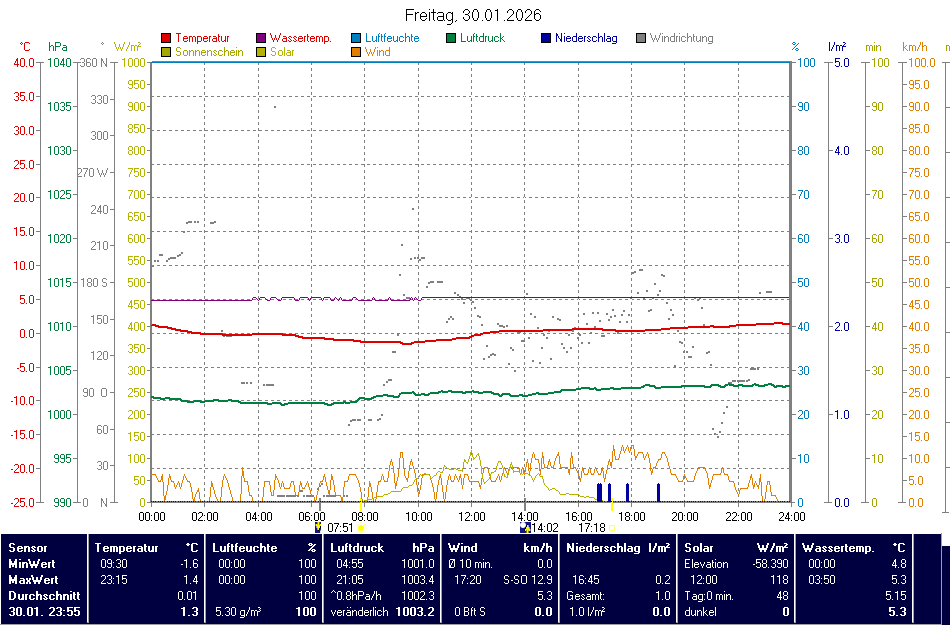The height and width of the screenshot is (625, 950).
Task: Click the moon marker icon at 14:02
Action: pyautogui.click(x=524, y=527)
